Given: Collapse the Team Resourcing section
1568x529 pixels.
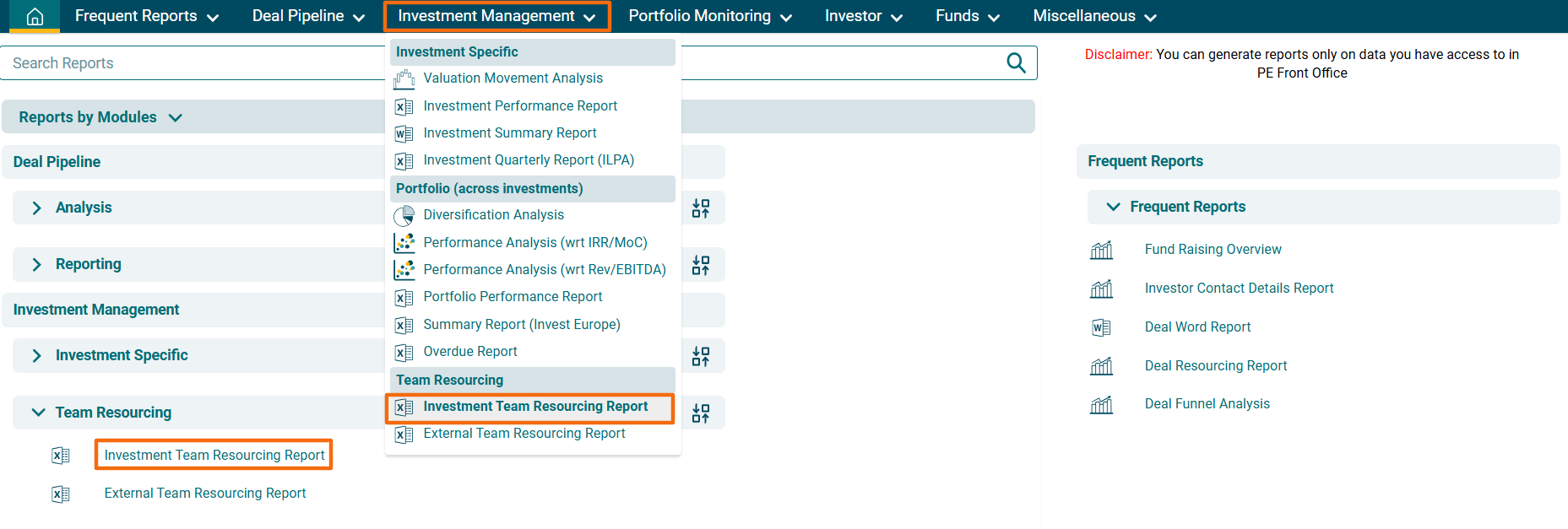Looking at the screenshot, I should point(38,413).
